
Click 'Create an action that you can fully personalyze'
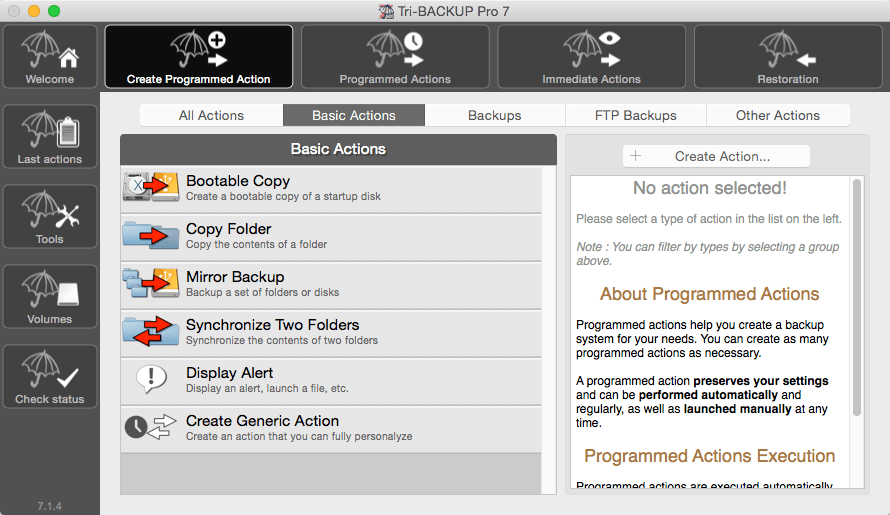click(299, 436)
